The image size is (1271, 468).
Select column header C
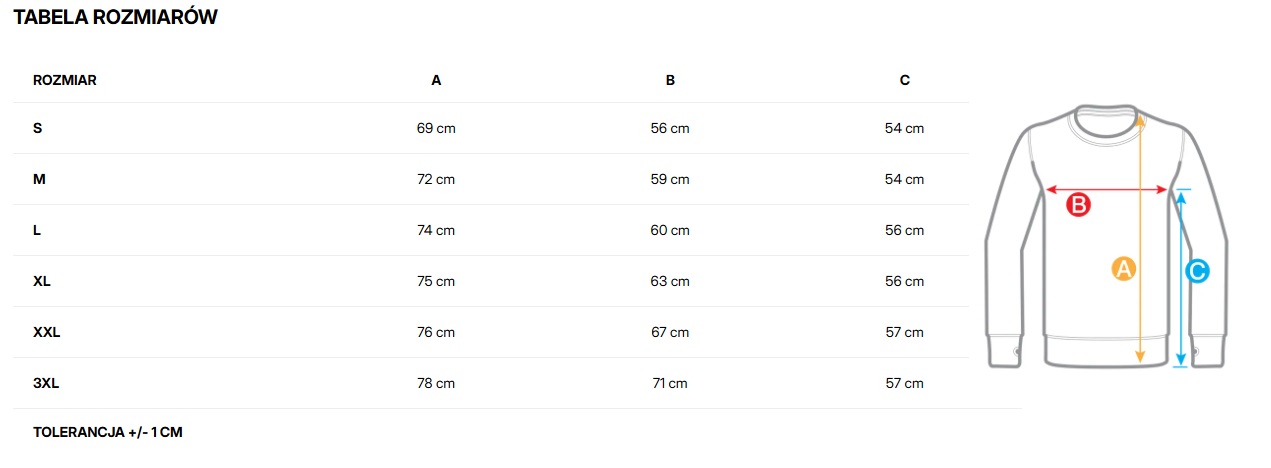click(x=904, y=80)
